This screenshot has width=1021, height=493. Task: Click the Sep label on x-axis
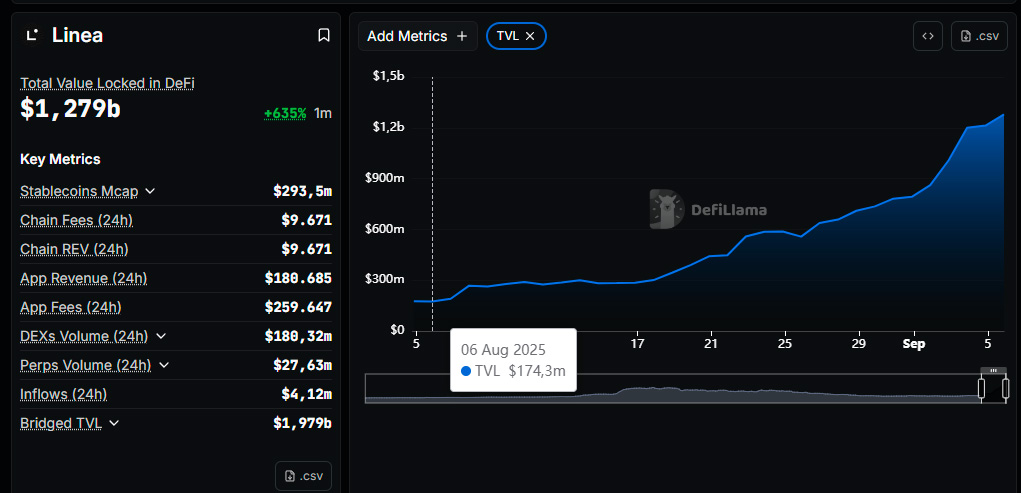(x=914, y=344)
